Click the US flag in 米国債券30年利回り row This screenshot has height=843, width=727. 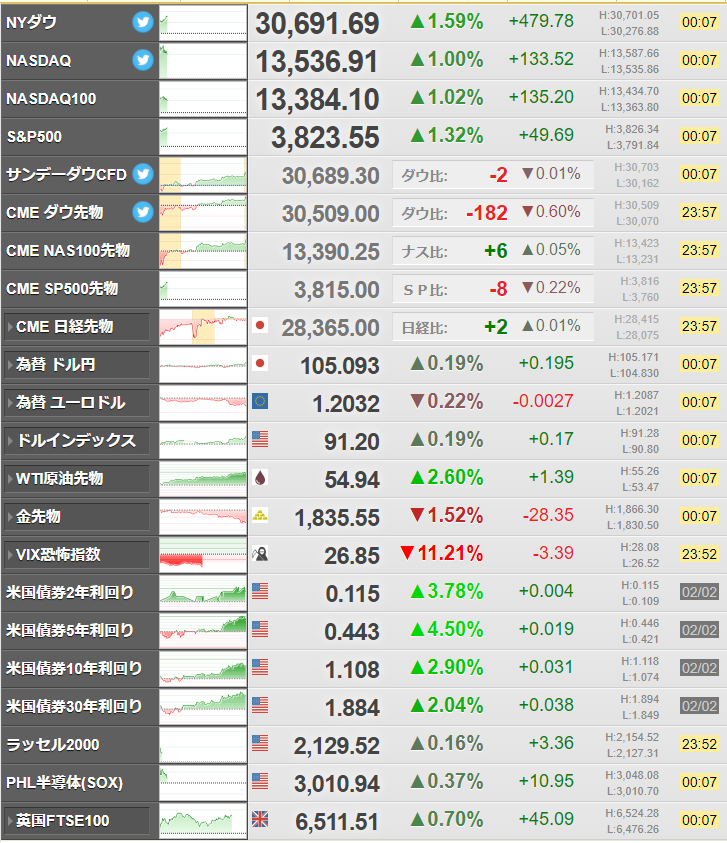click(x=260, y=705)
